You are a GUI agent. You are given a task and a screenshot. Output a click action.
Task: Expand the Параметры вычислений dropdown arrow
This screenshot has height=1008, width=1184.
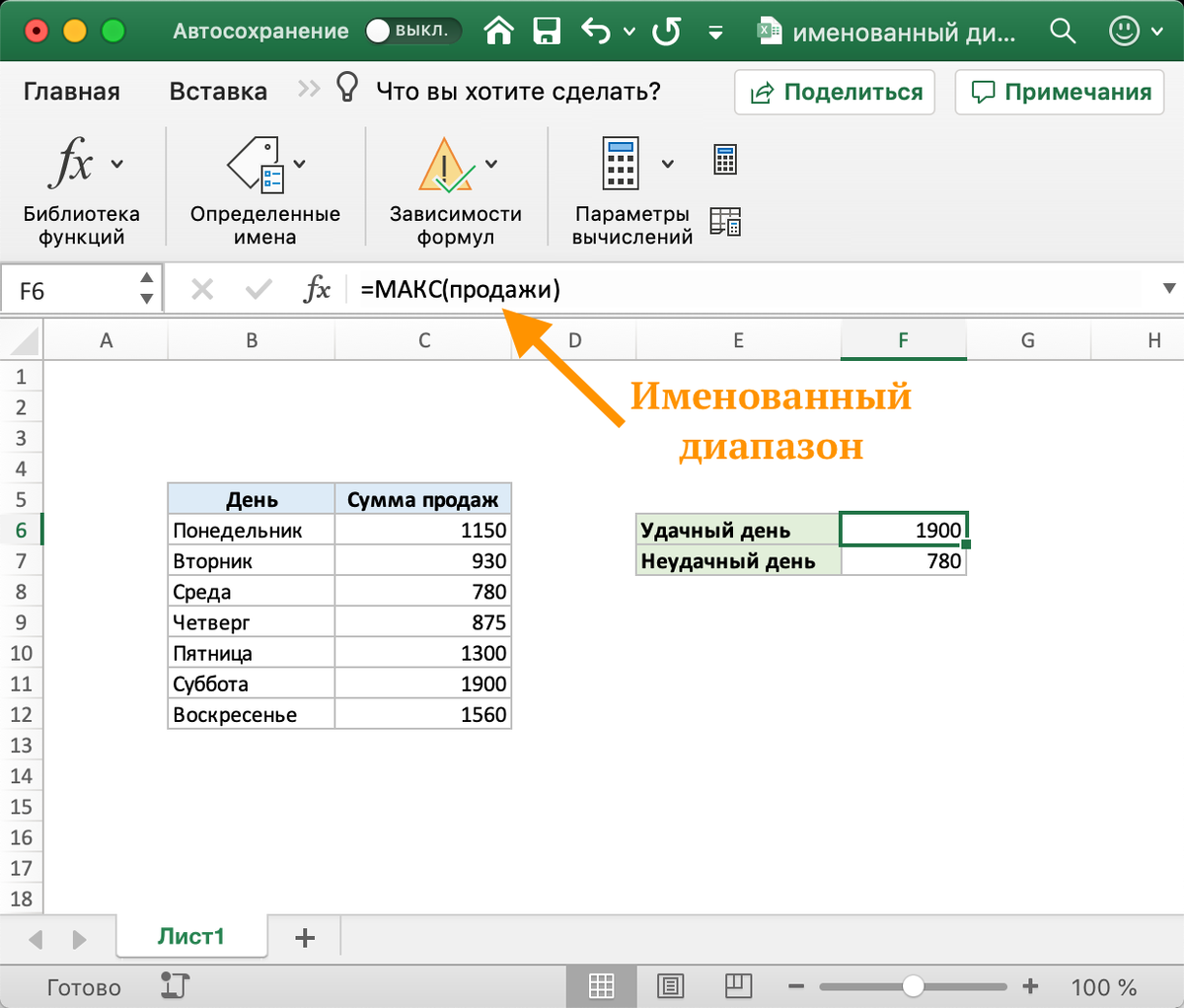668,164
